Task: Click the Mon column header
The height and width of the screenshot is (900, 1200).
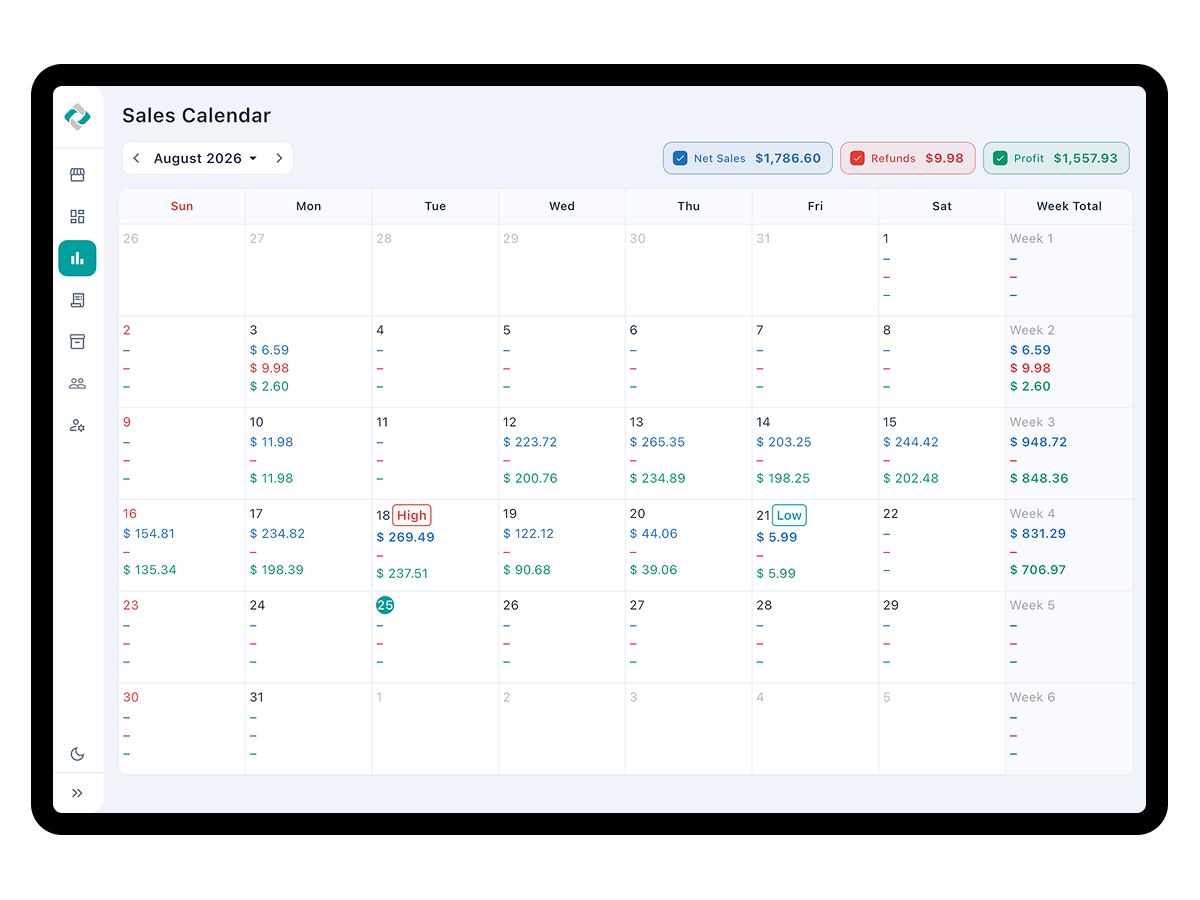Action: tap(309, 206)
